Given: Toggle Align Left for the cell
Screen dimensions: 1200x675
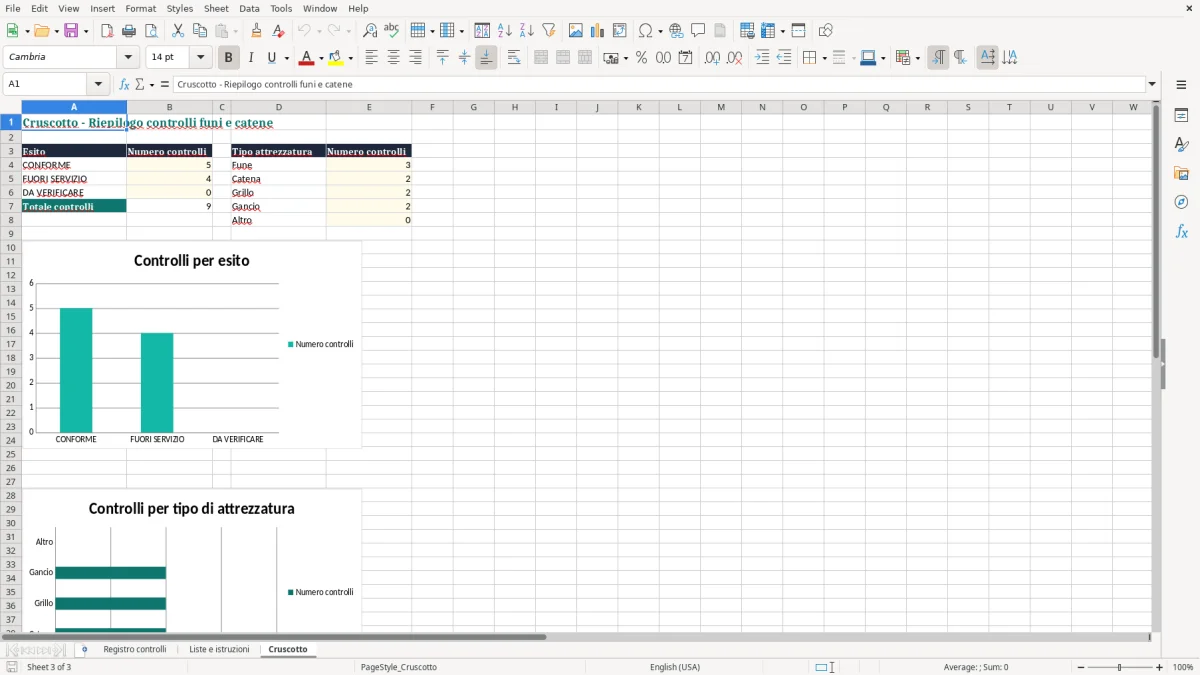Looking at the screenshot, I should point(371,58).
